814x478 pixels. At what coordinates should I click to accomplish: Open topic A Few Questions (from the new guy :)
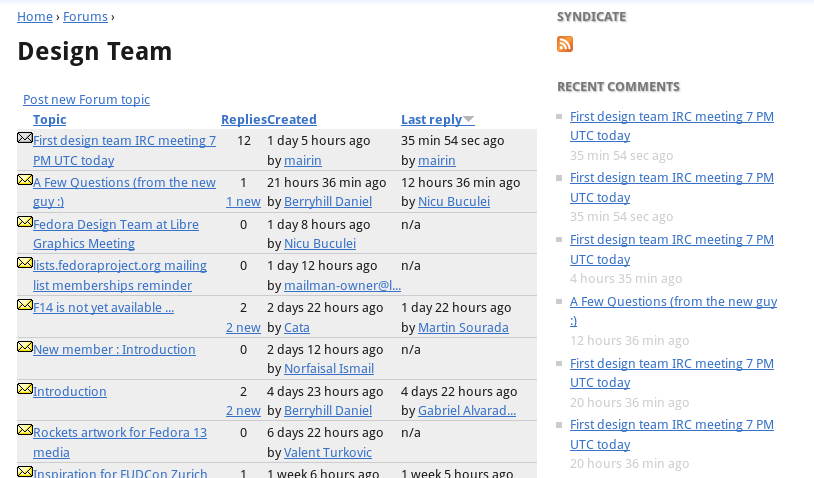pyautogui.click(x=125, y=192)
